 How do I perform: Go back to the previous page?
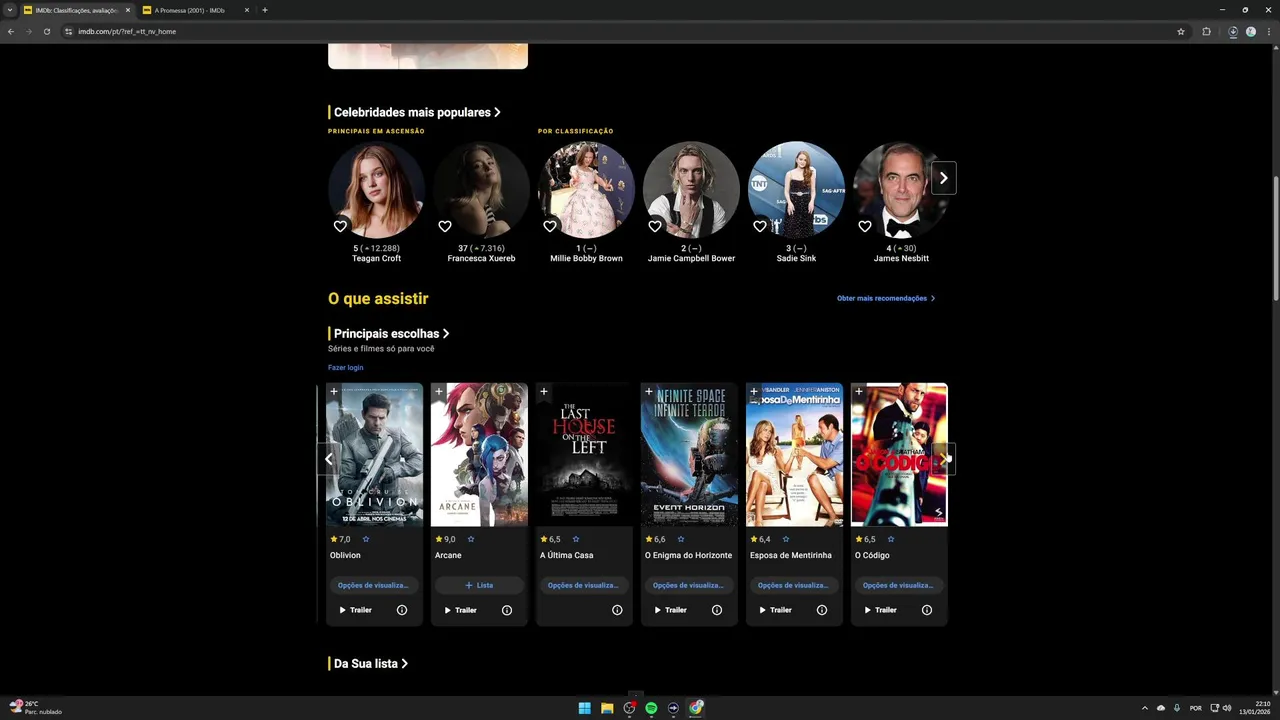pos(11,31)
